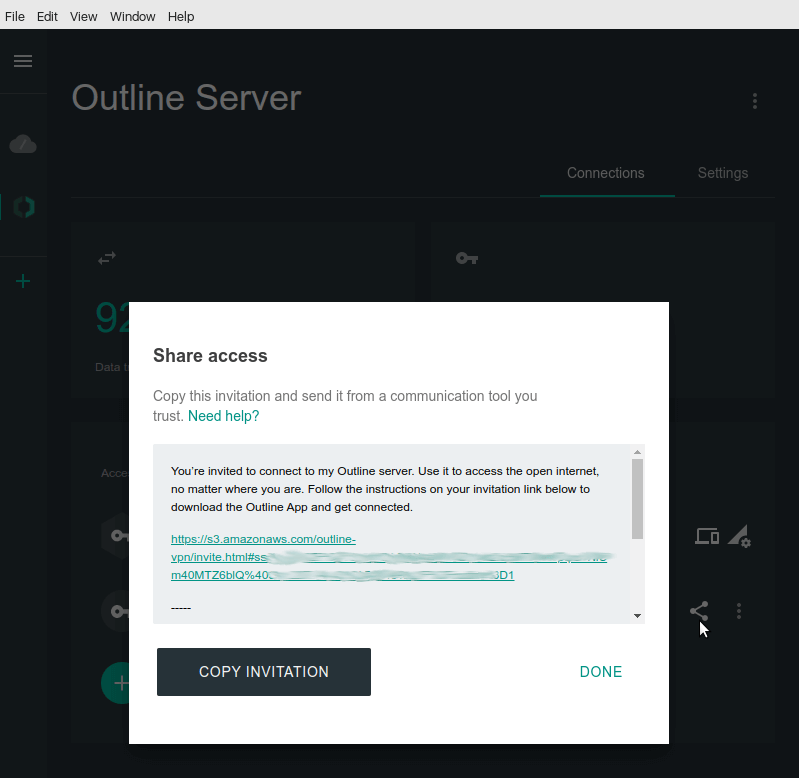This screenshot has width=799, height=778.
Task: Open the Help menu
Action: coord(181,16)
